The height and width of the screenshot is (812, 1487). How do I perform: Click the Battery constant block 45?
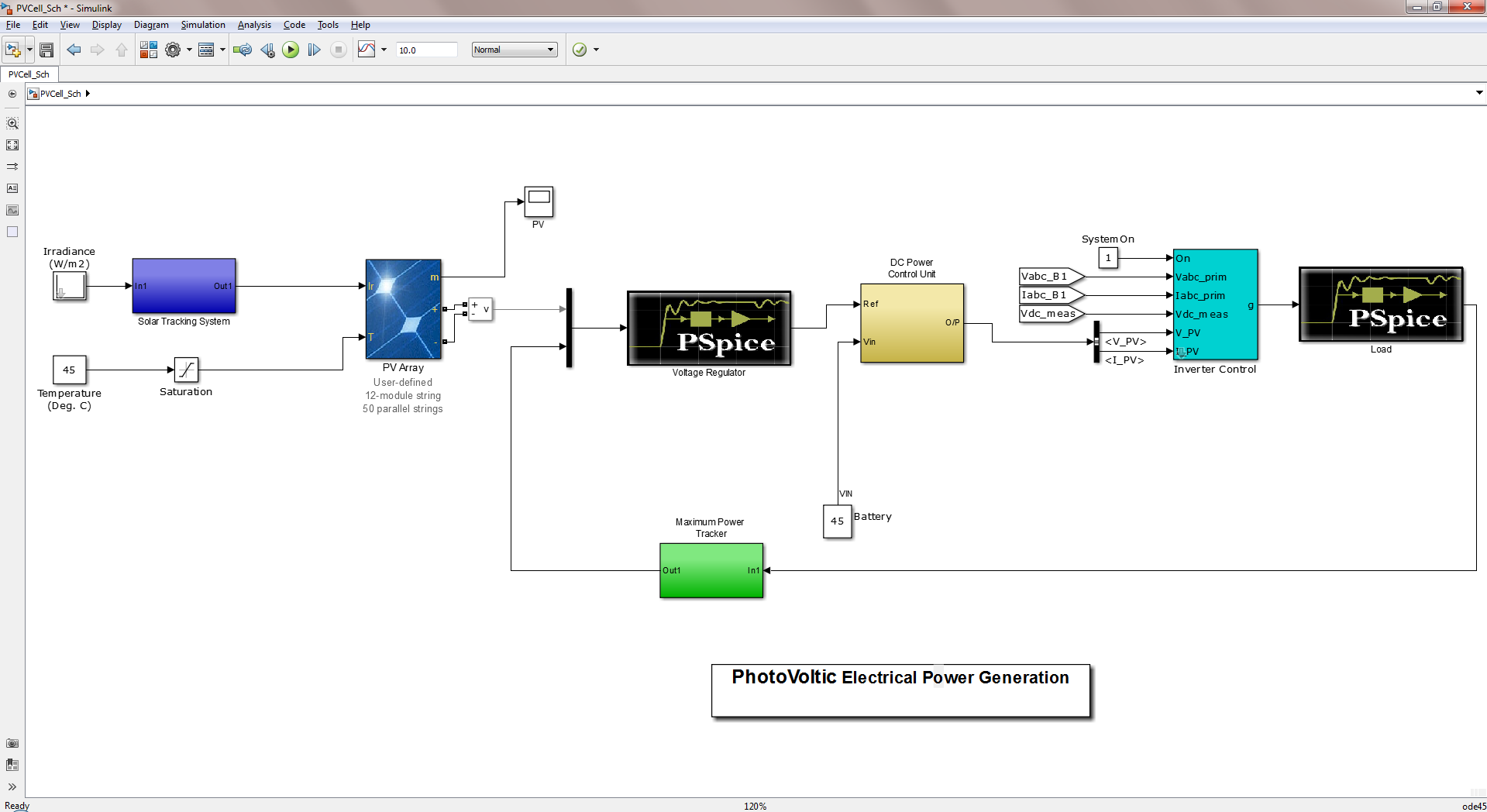837,521
